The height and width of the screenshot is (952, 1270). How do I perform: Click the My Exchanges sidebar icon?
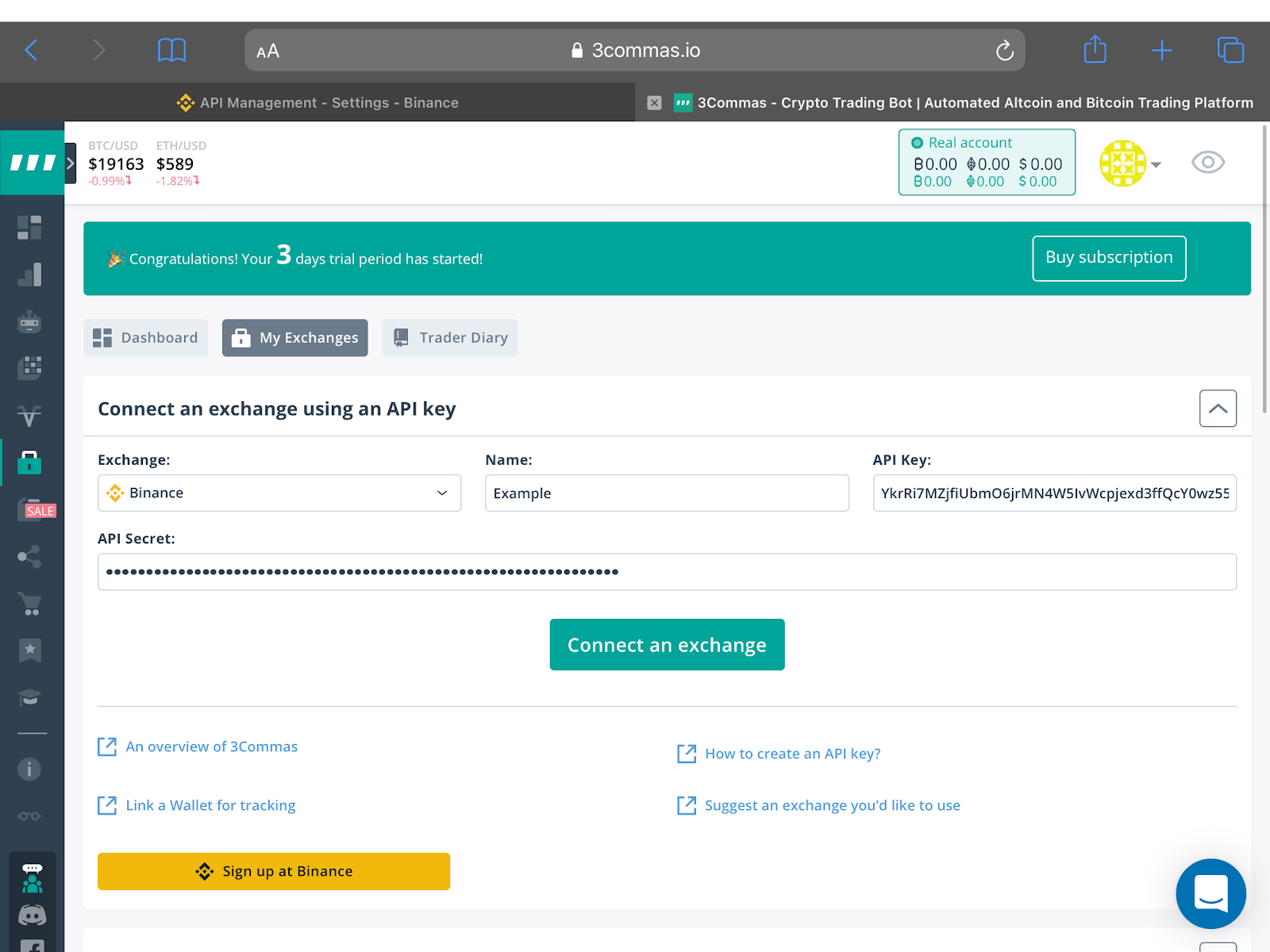point(29,462)
